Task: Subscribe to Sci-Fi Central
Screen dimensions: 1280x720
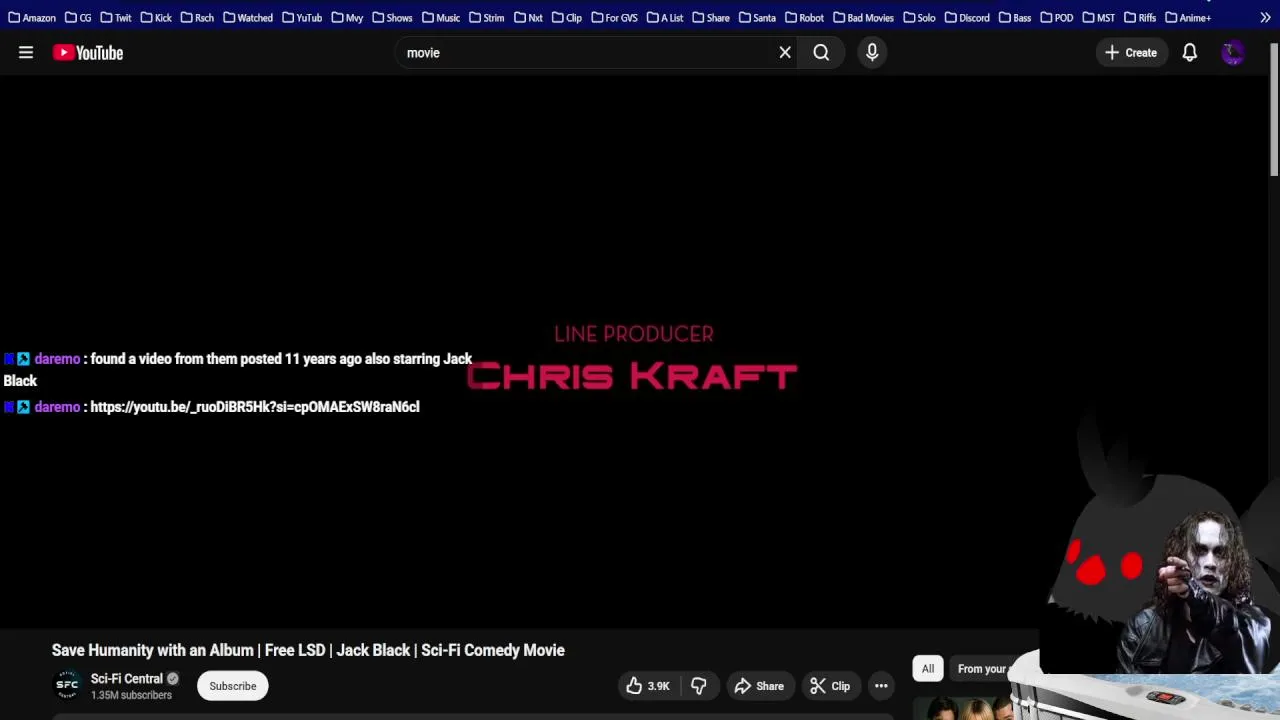Action: coord(233,686)
